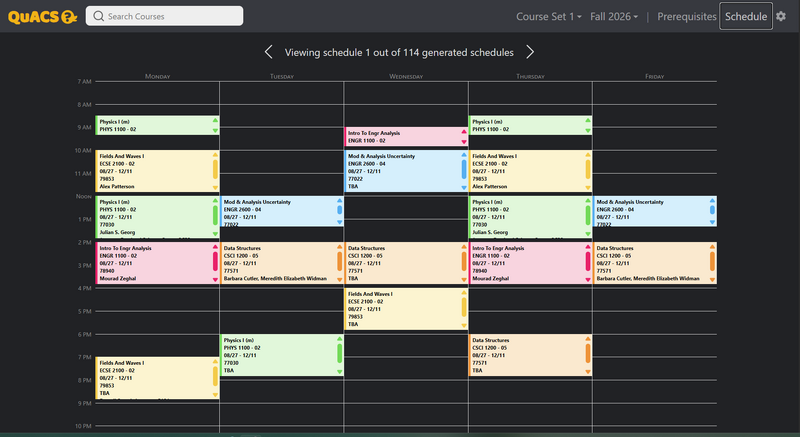Up arrow on Tuesday Data Structures block
This screenshot has height=437, width=800.
click(x=339, y=247)
